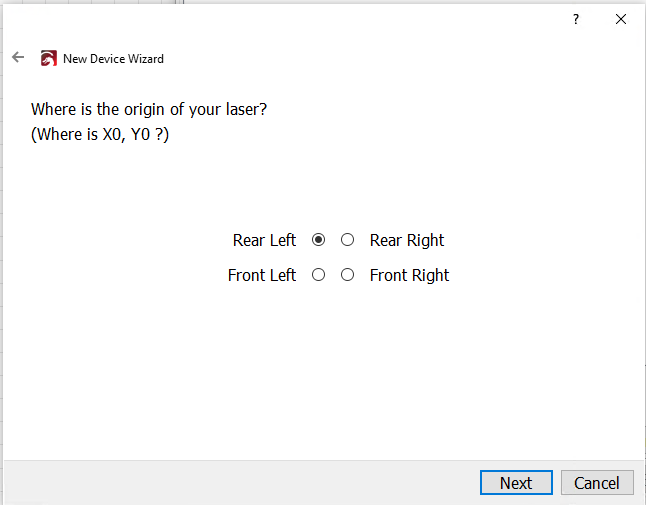
Task: Click the "Rear Right" text label
Action: (407, 241)
